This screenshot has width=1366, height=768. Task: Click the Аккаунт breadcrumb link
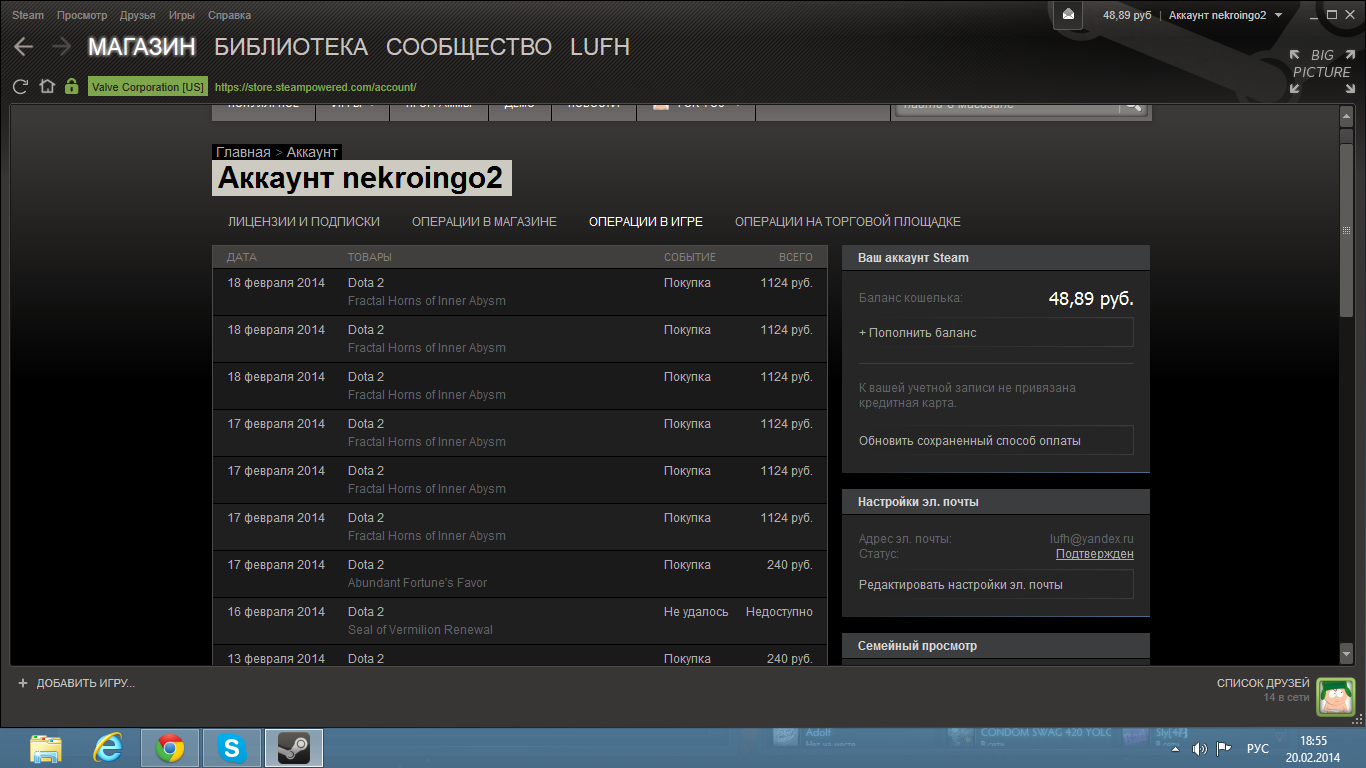[x=312, y=152]
